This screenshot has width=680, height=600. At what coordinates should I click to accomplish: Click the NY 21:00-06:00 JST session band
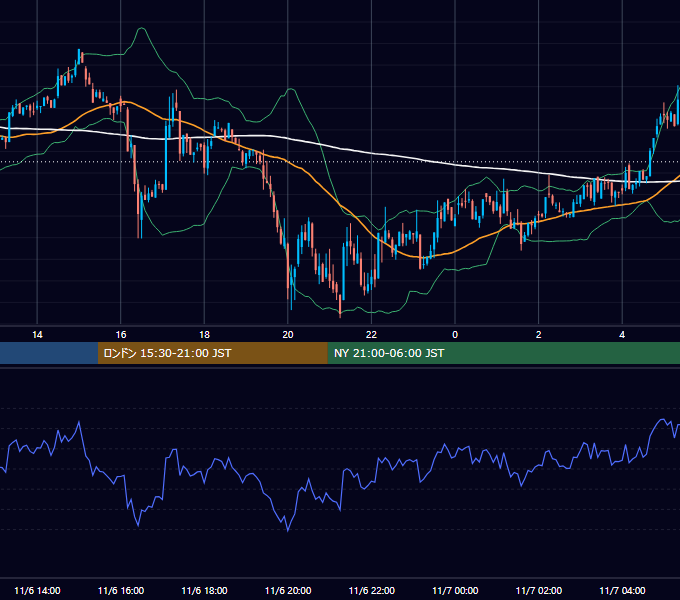[x=503, y=353]
